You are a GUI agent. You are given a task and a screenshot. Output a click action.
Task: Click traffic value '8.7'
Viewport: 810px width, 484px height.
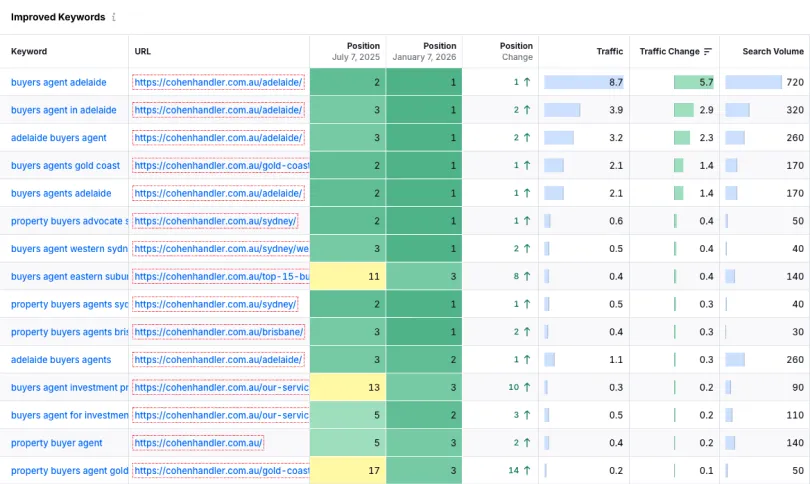(615, 82)
